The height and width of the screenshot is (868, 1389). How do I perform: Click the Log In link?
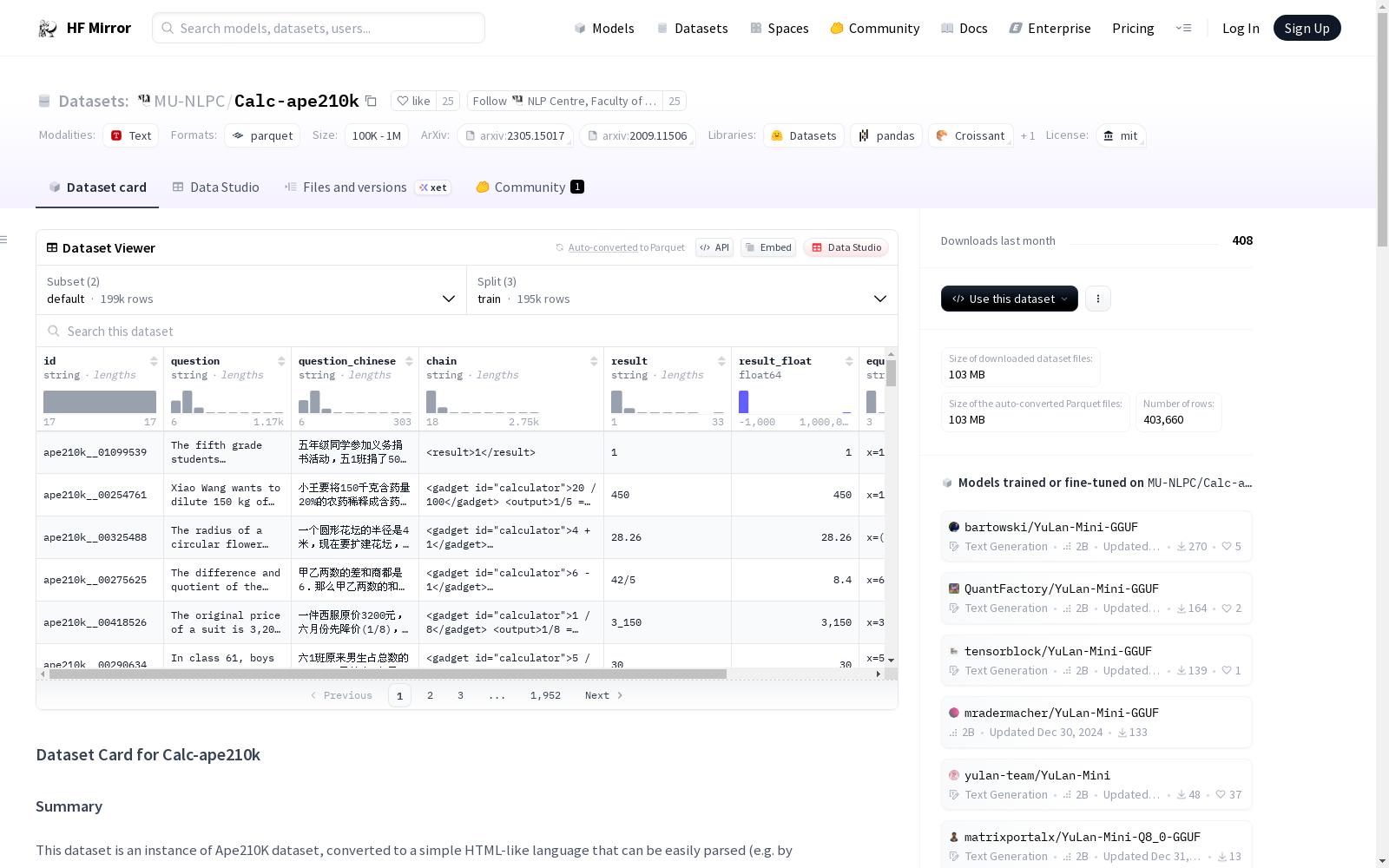(1241, 29)
